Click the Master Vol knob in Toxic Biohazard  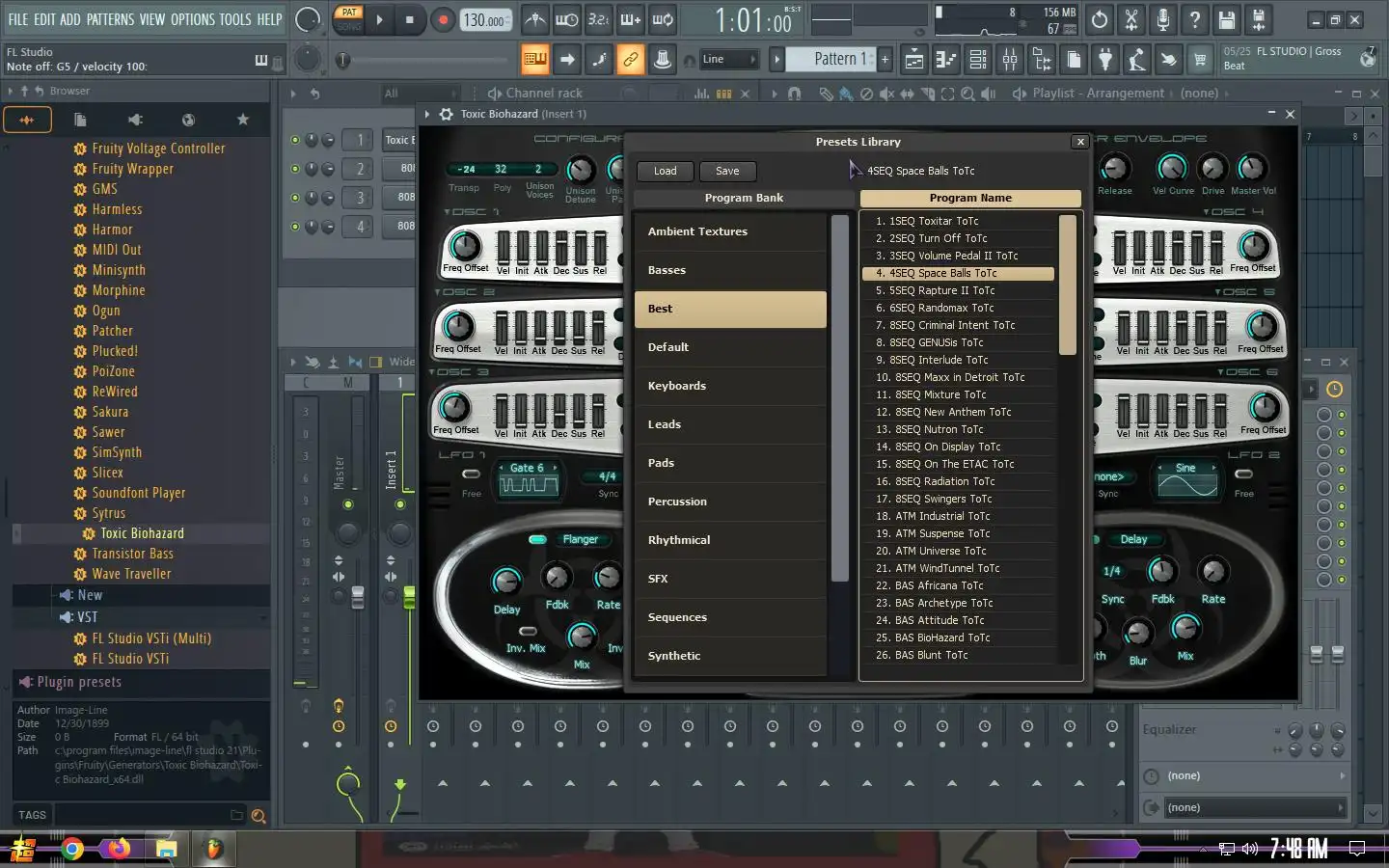(x=1251, y=168)
